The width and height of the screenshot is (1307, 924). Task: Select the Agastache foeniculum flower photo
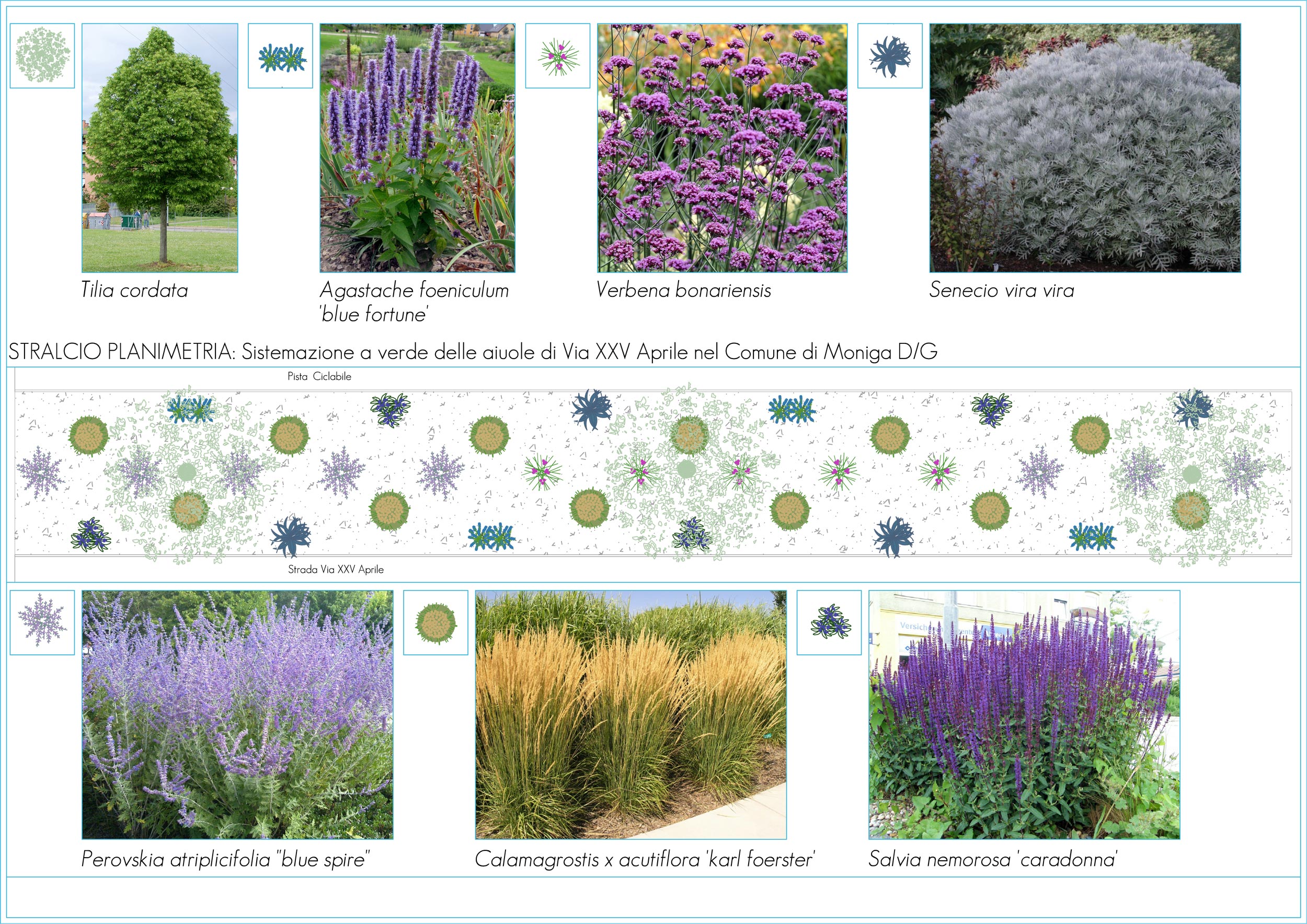coord(417,148)
